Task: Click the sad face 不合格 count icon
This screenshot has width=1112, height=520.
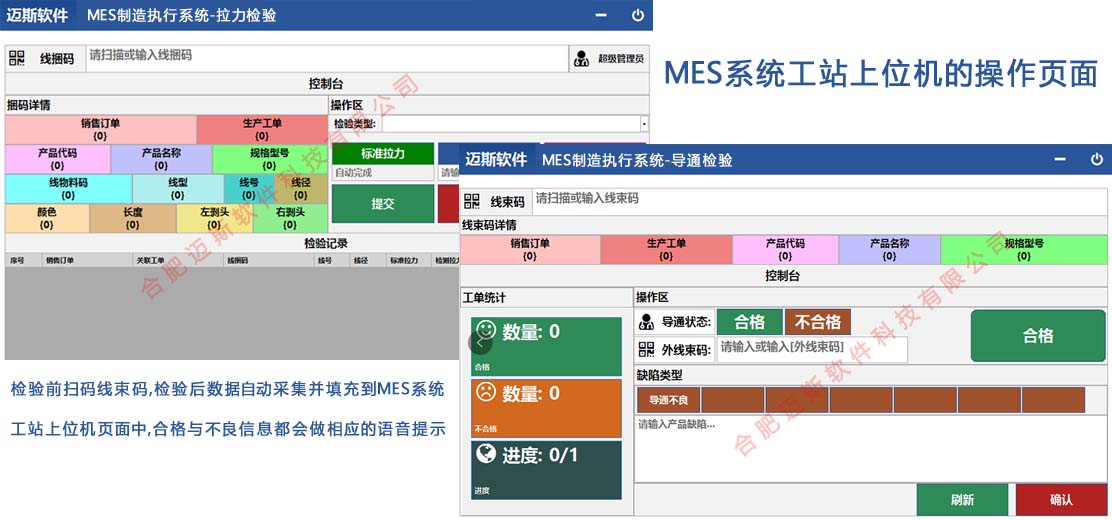Action: (x=486, y=391)
